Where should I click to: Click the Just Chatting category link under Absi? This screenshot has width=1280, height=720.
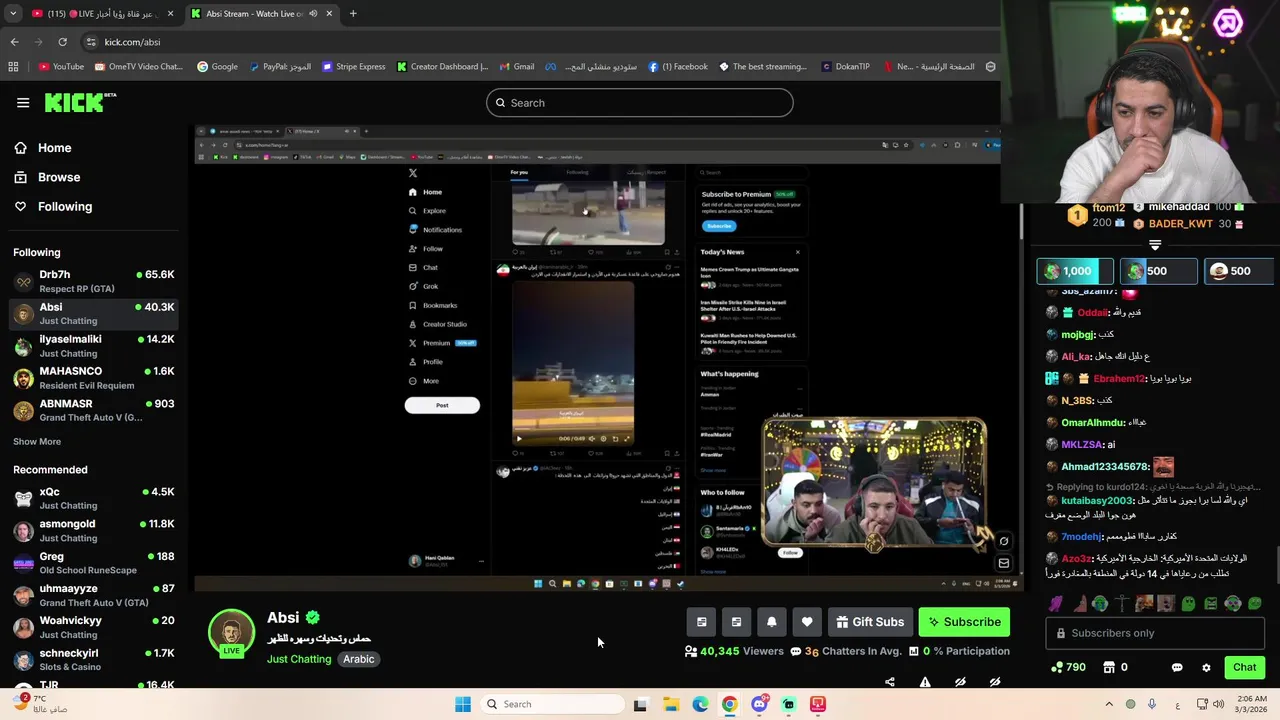pyautogui.click(x=299, y=659)
